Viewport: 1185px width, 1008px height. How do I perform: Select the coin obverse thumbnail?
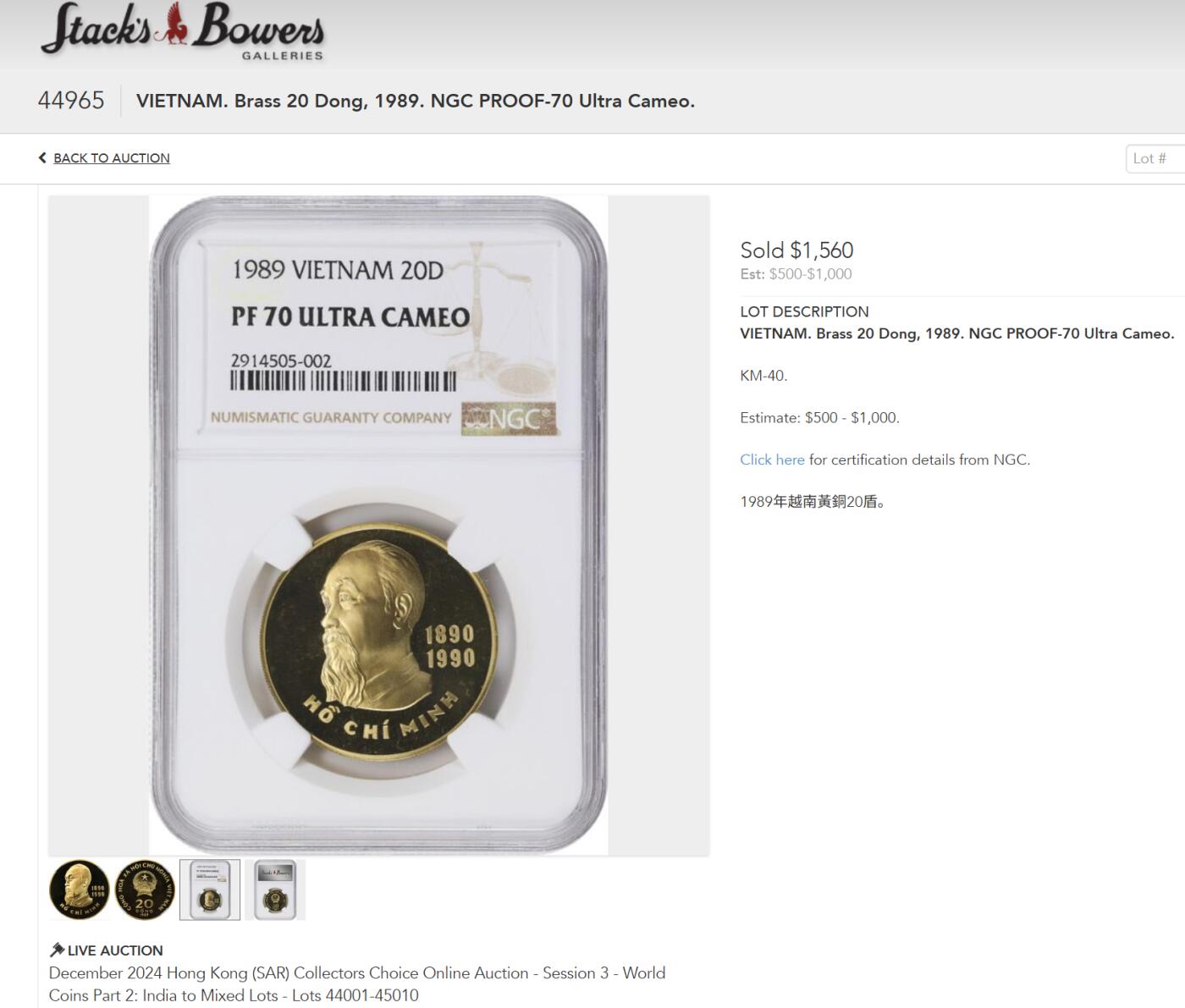(x=80, y=890)
